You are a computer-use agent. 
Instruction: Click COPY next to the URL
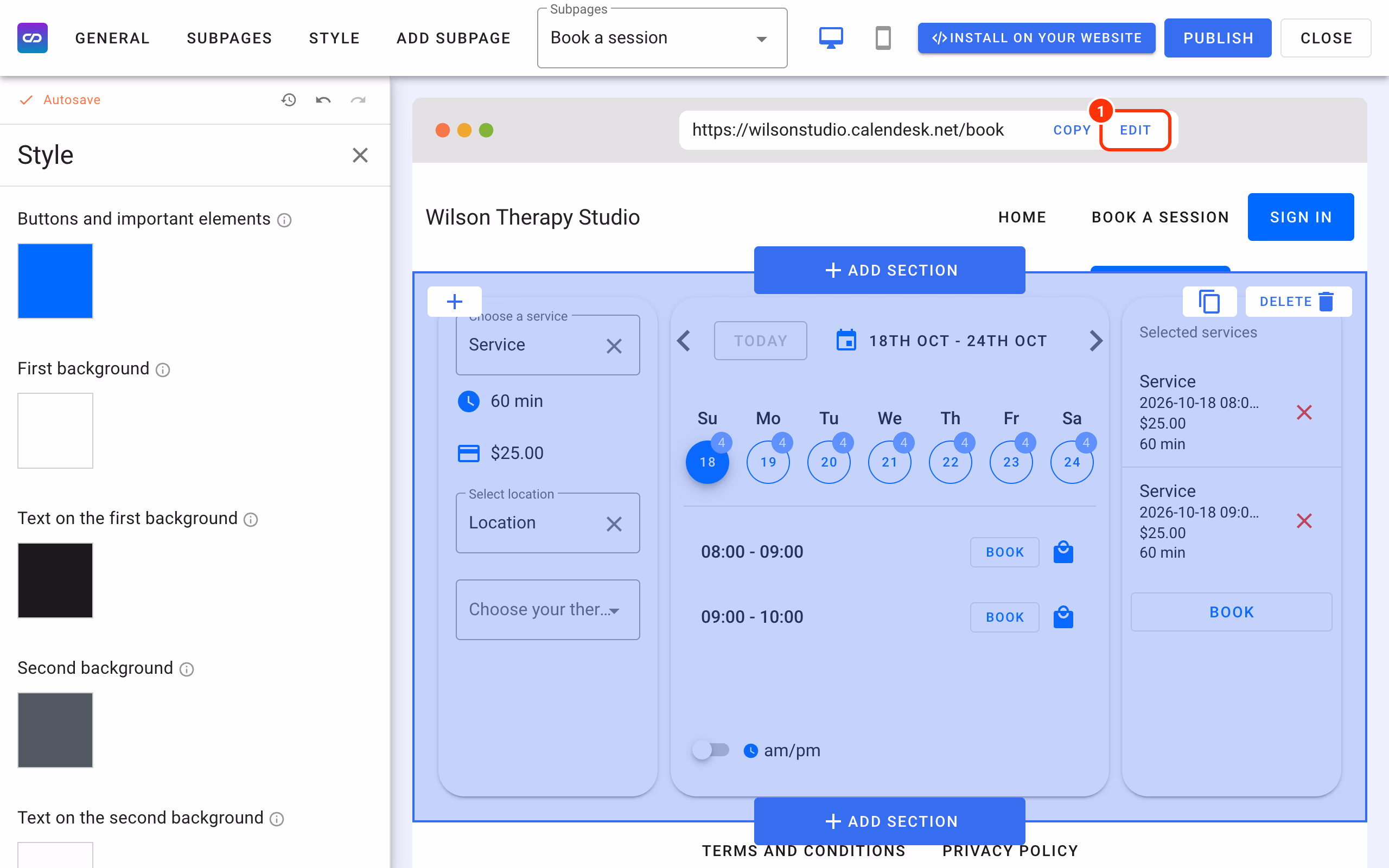(x=1072, y=130)
